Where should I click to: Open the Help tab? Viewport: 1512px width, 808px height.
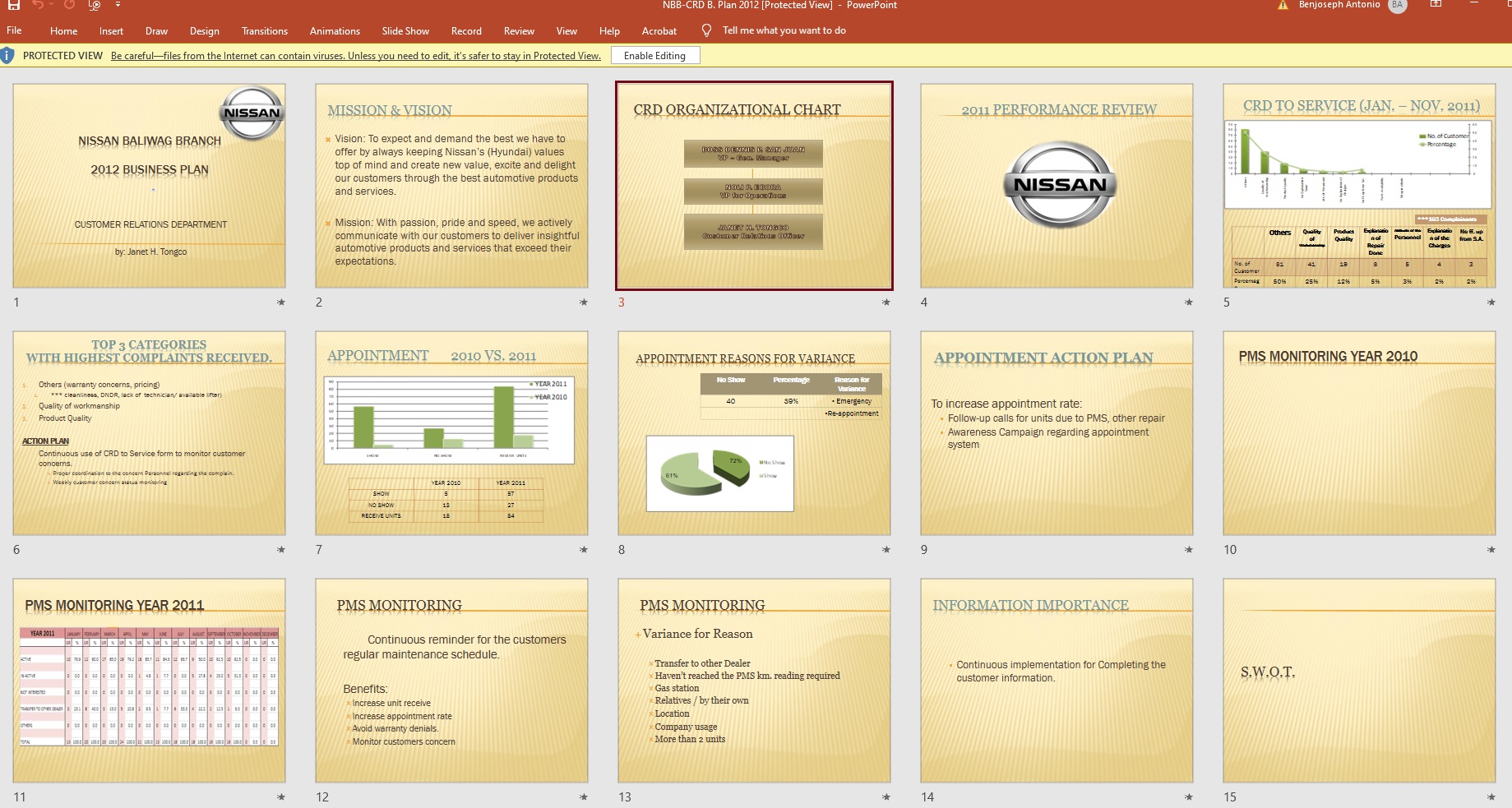[609, 31]
